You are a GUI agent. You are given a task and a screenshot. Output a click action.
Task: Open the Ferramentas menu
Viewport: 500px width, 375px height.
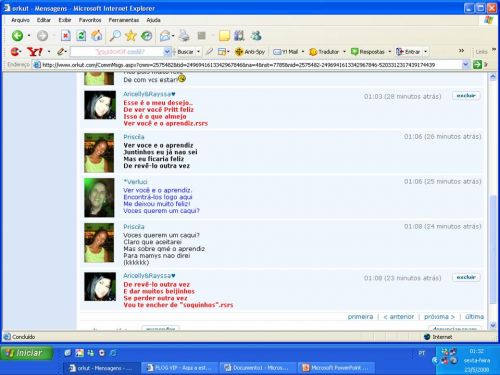(x=124, y=20)
